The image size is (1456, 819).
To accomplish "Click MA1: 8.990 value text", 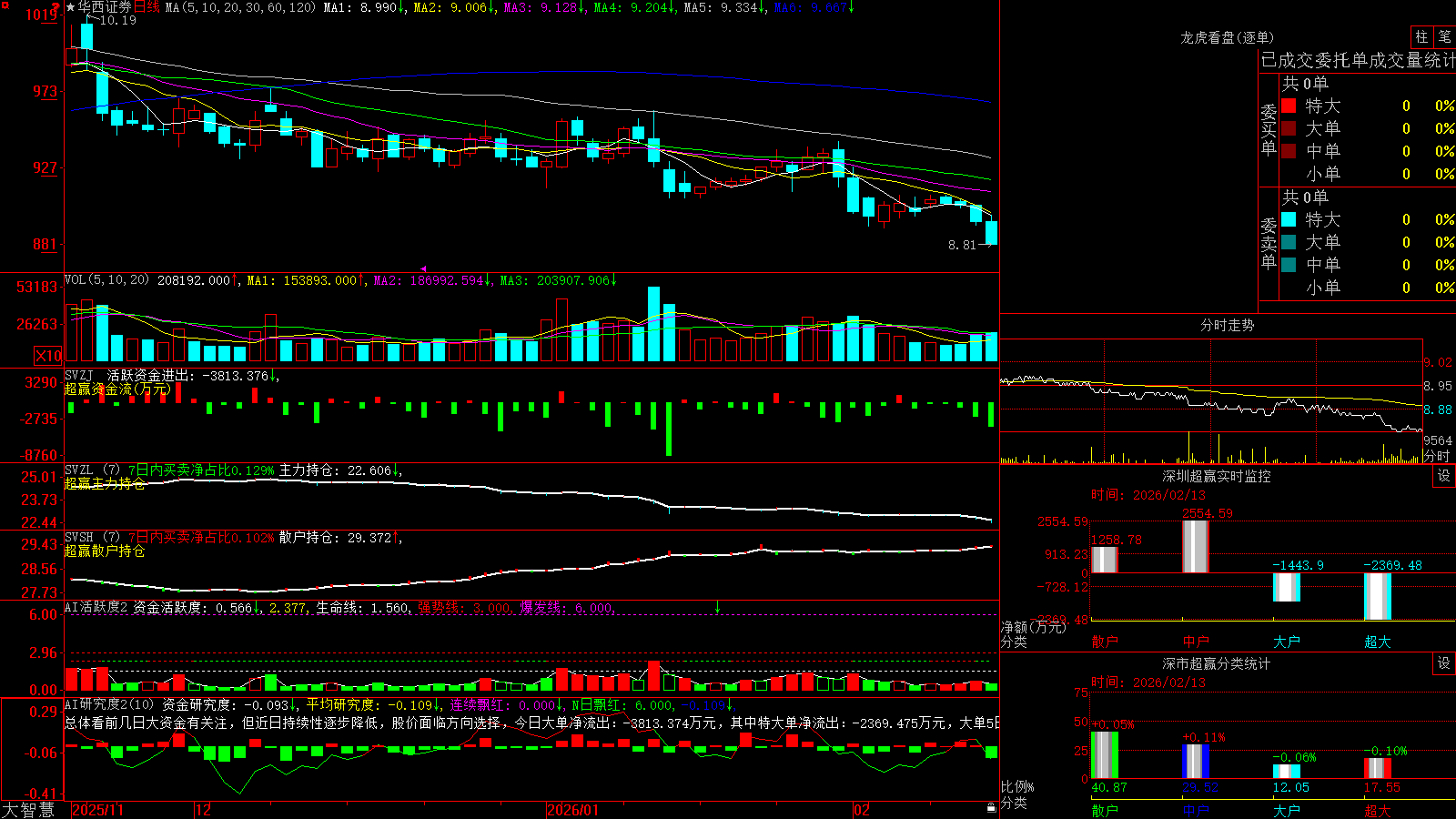I will (x=360, y=7).
